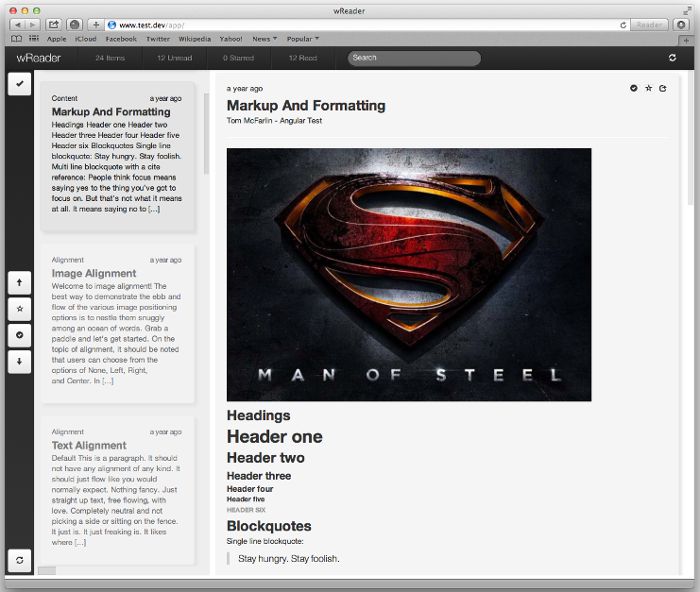Open Safari downloads button
700x592 pixels.
(681, 25)
